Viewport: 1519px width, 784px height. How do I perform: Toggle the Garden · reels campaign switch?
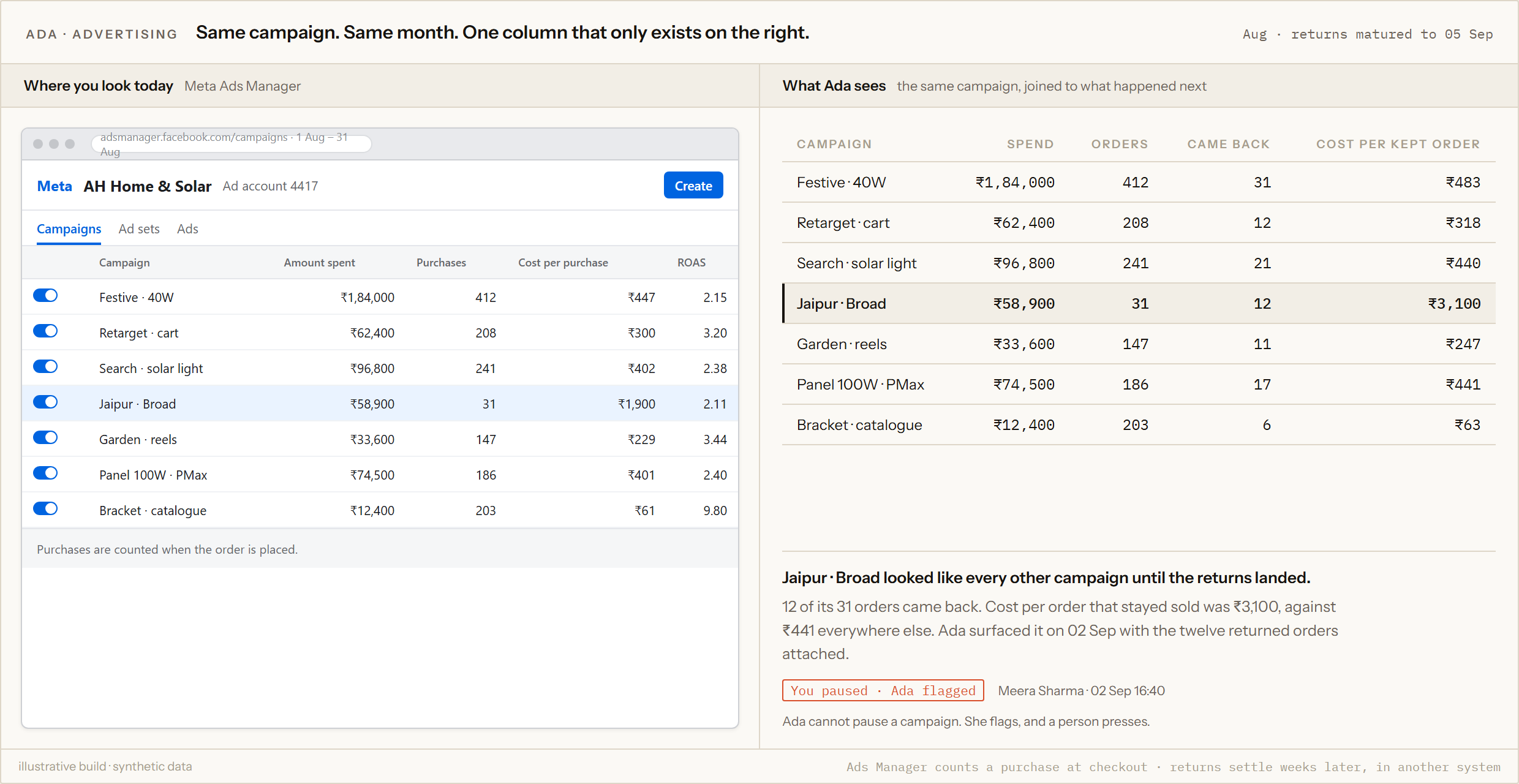click(45, 438)
